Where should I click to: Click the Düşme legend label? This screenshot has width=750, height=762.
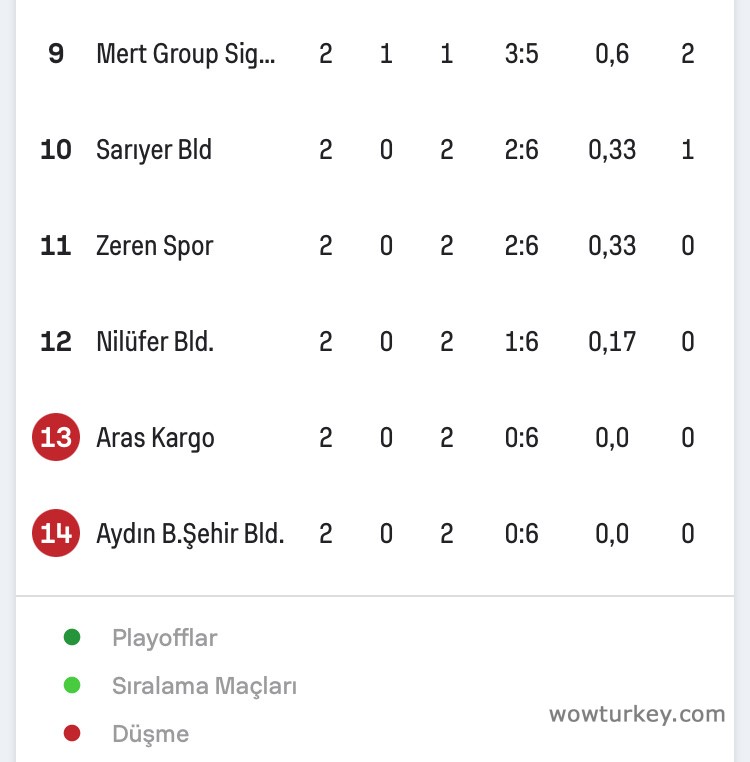[150, 734]
